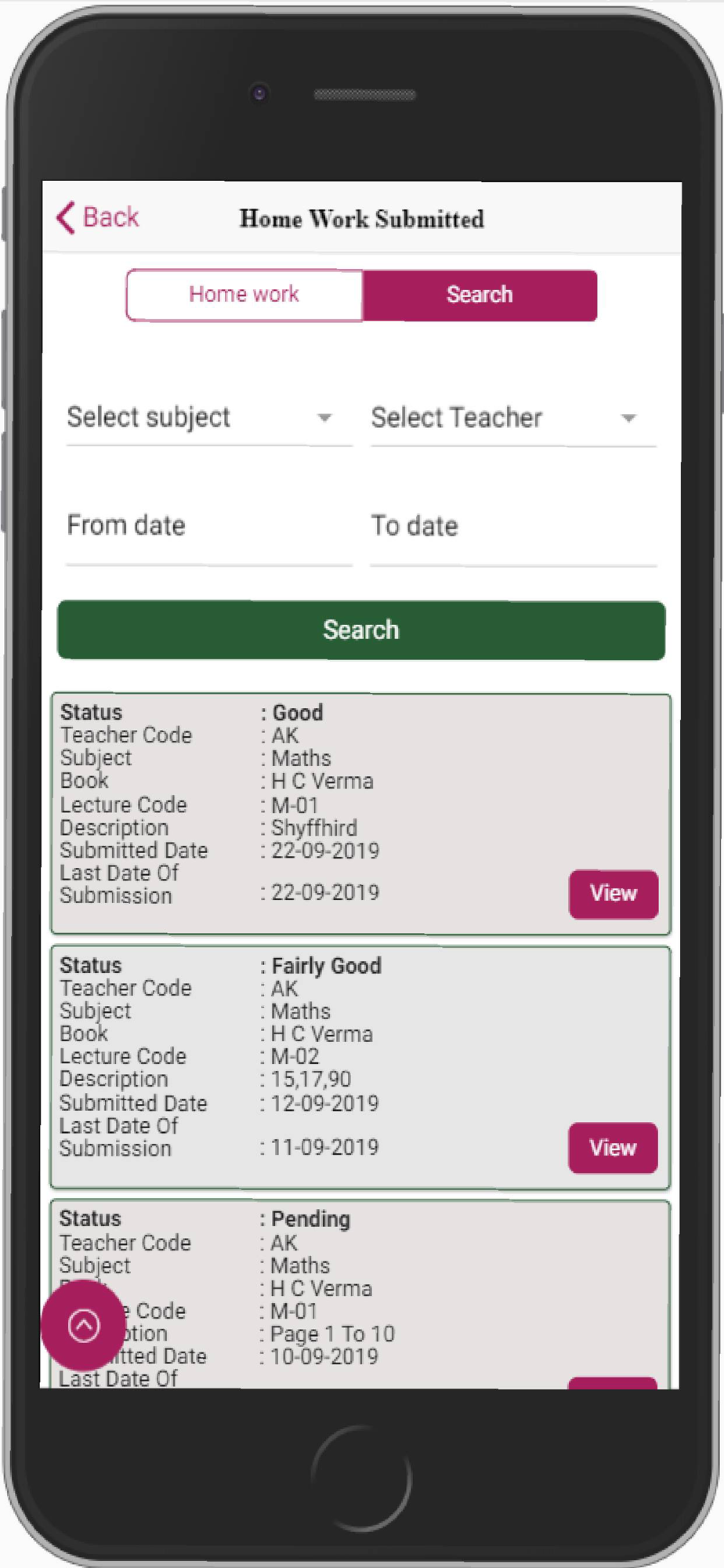Switch to the Search tab

point(480,295)
